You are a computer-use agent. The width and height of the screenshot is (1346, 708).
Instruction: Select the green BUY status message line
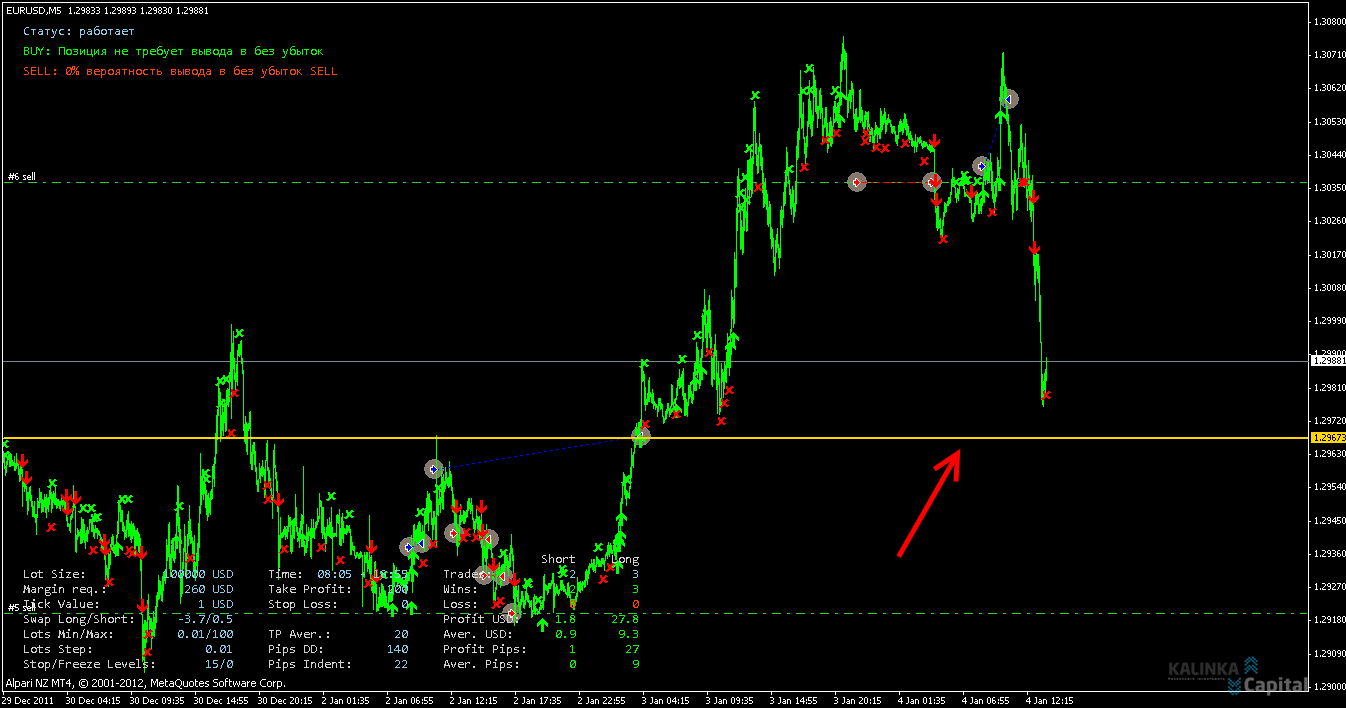click(173, 51)
